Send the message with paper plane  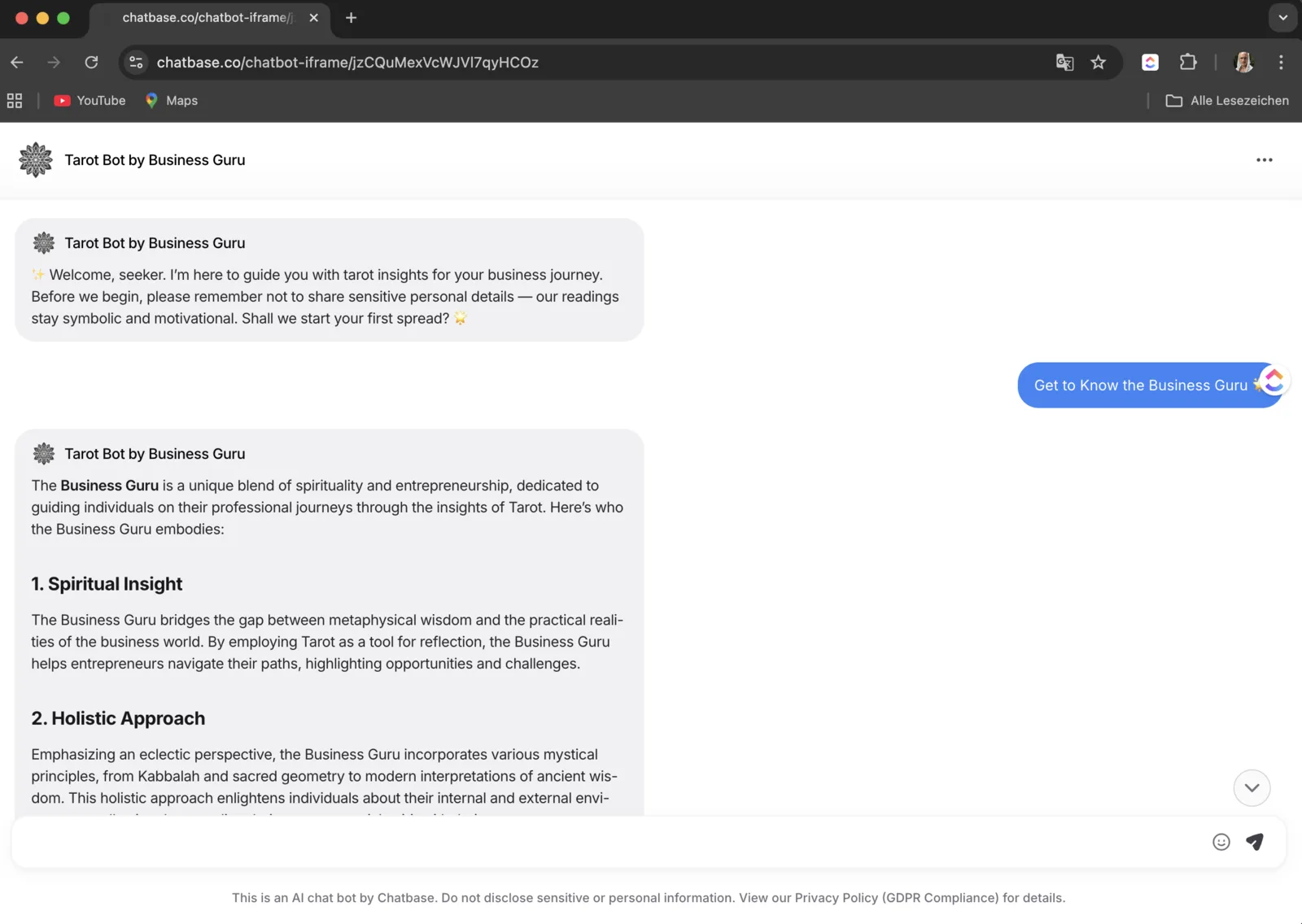(x=1255, y=842)
